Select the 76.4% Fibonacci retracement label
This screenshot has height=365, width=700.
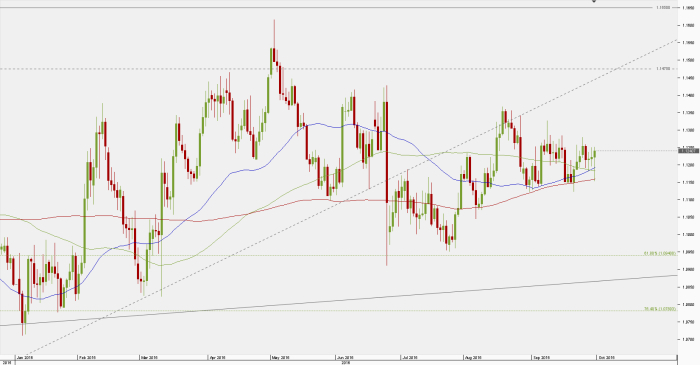660,309
